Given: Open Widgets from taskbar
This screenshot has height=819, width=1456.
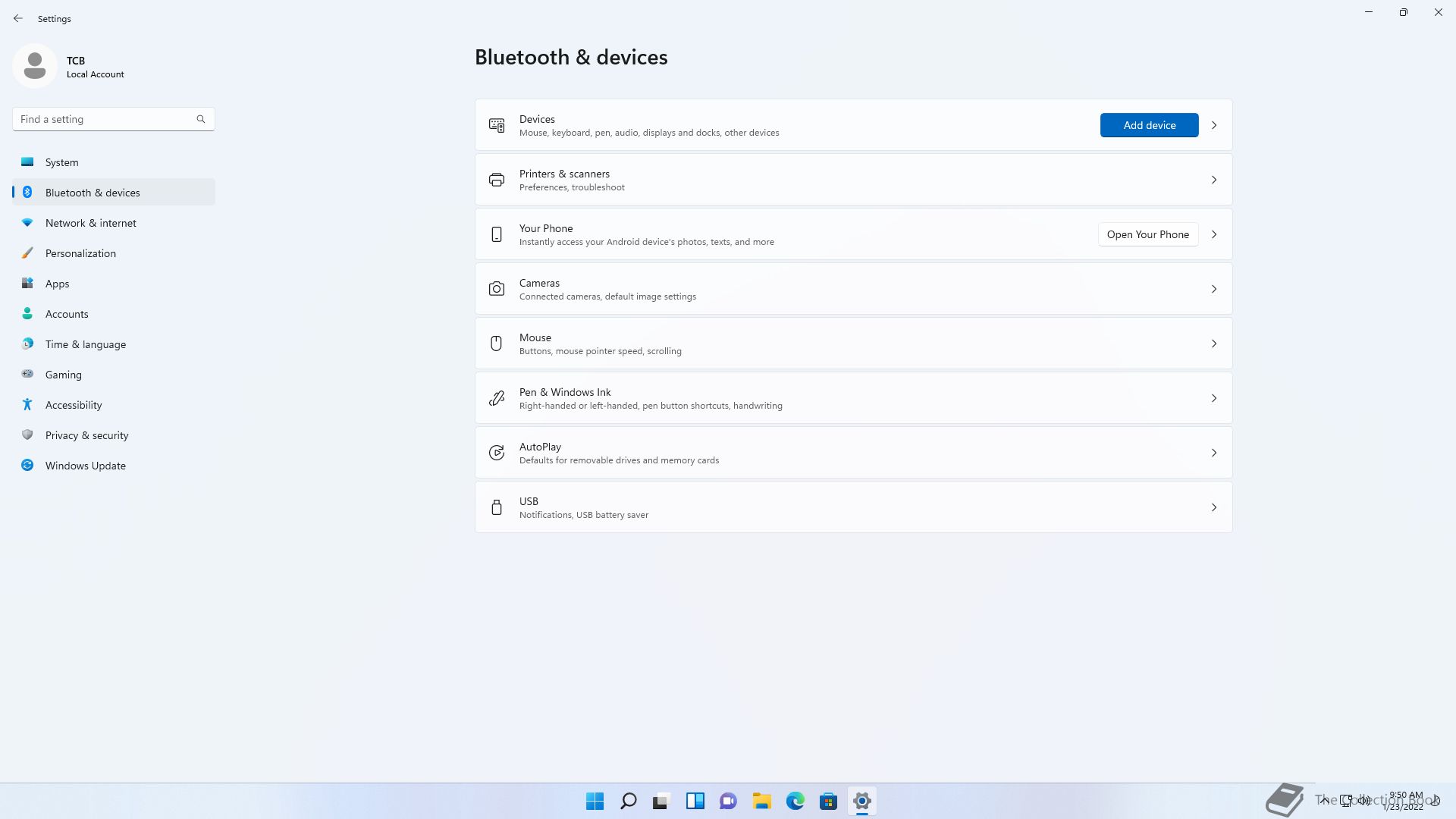Looking at the screenshot, I should pos(695,801).
